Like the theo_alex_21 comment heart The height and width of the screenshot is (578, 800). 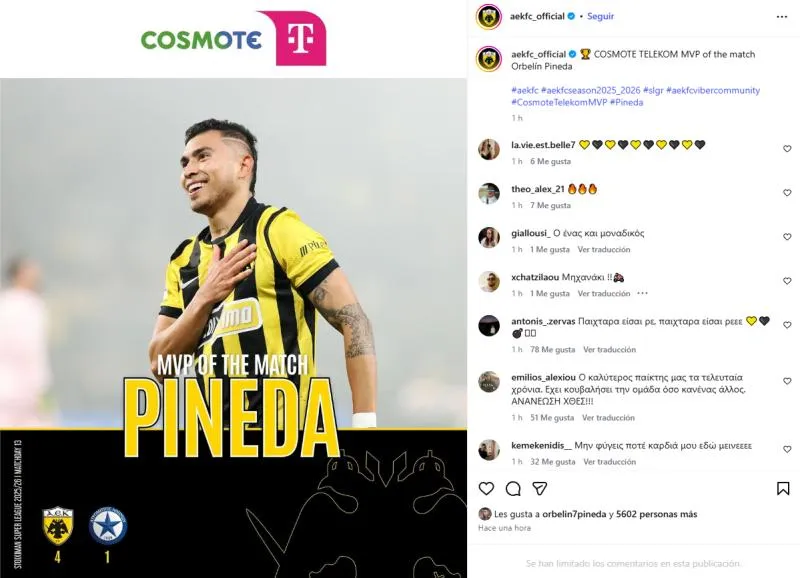[x=787, y=192]
